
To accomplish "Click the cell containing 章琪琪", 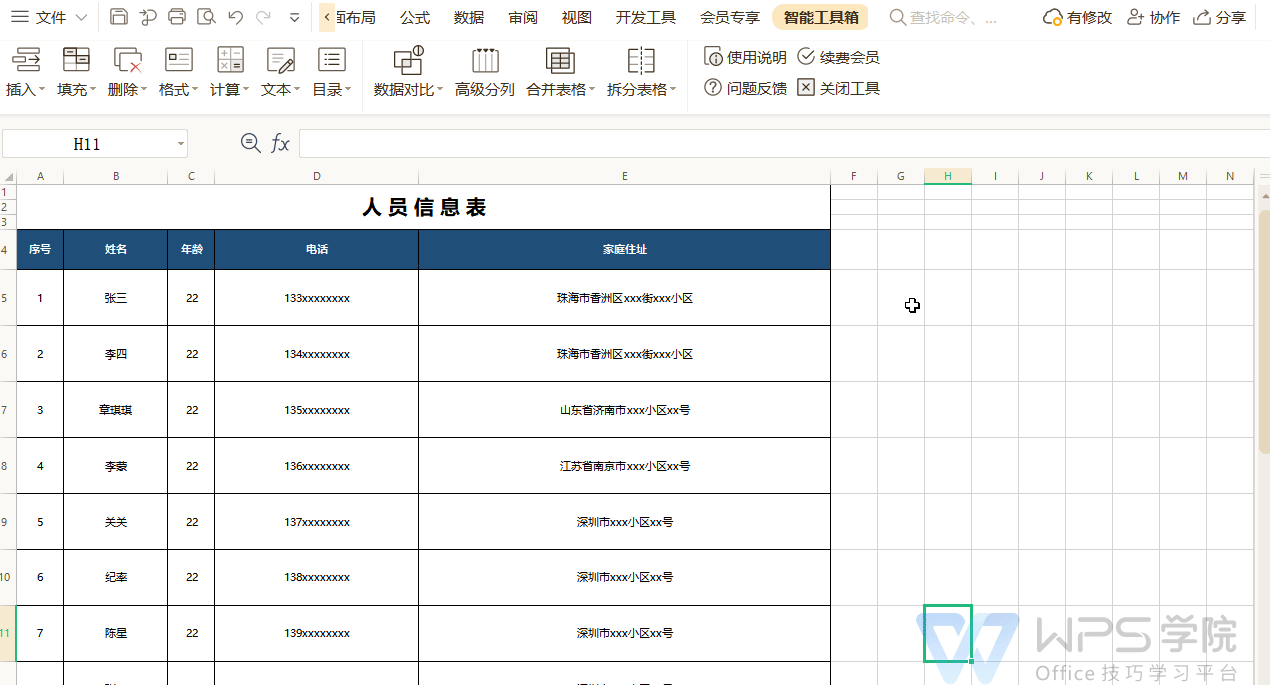I will pos(116,410).
